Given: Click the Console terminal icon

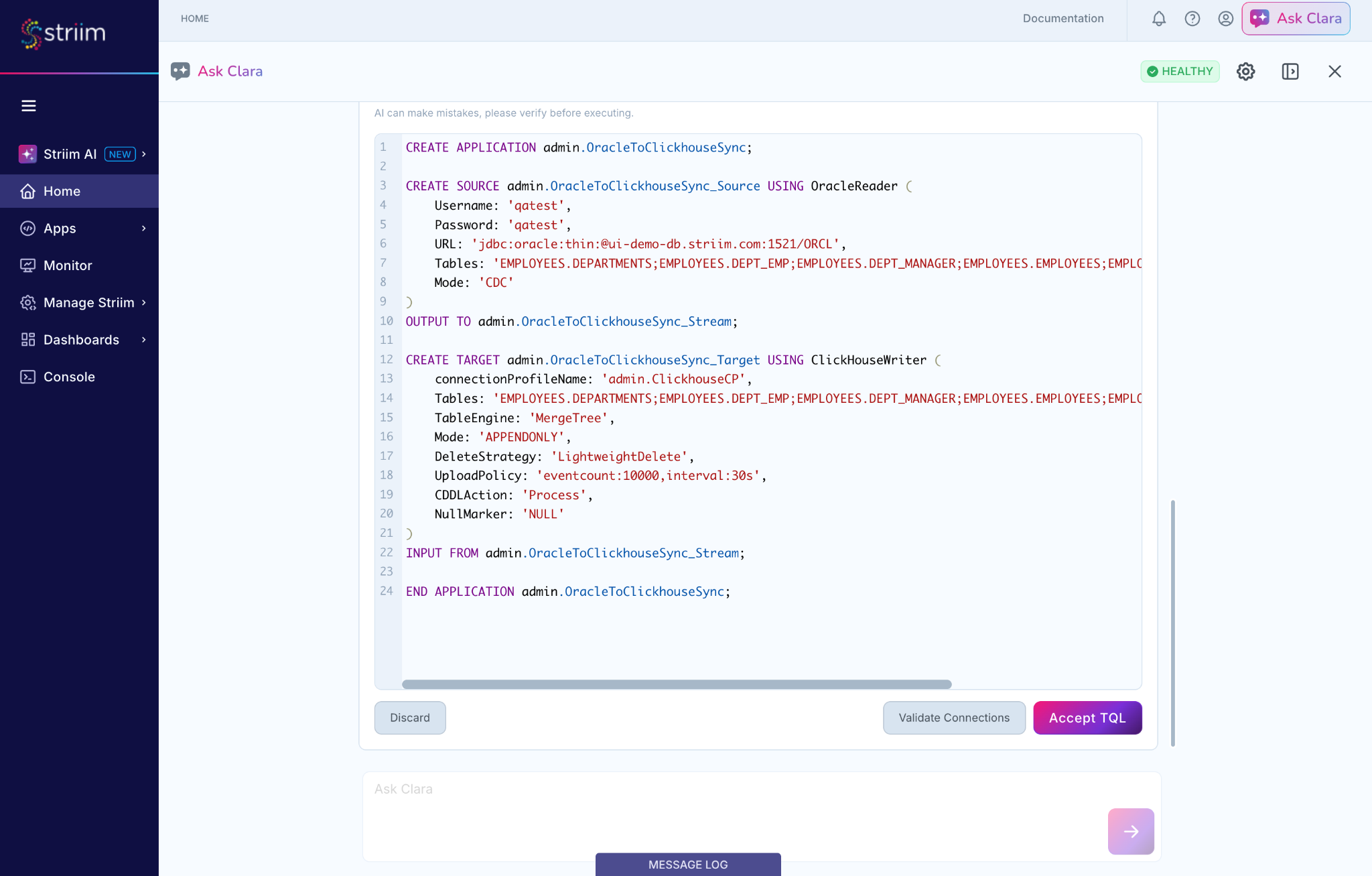Looking at the screenshot, I should (27, 377).
